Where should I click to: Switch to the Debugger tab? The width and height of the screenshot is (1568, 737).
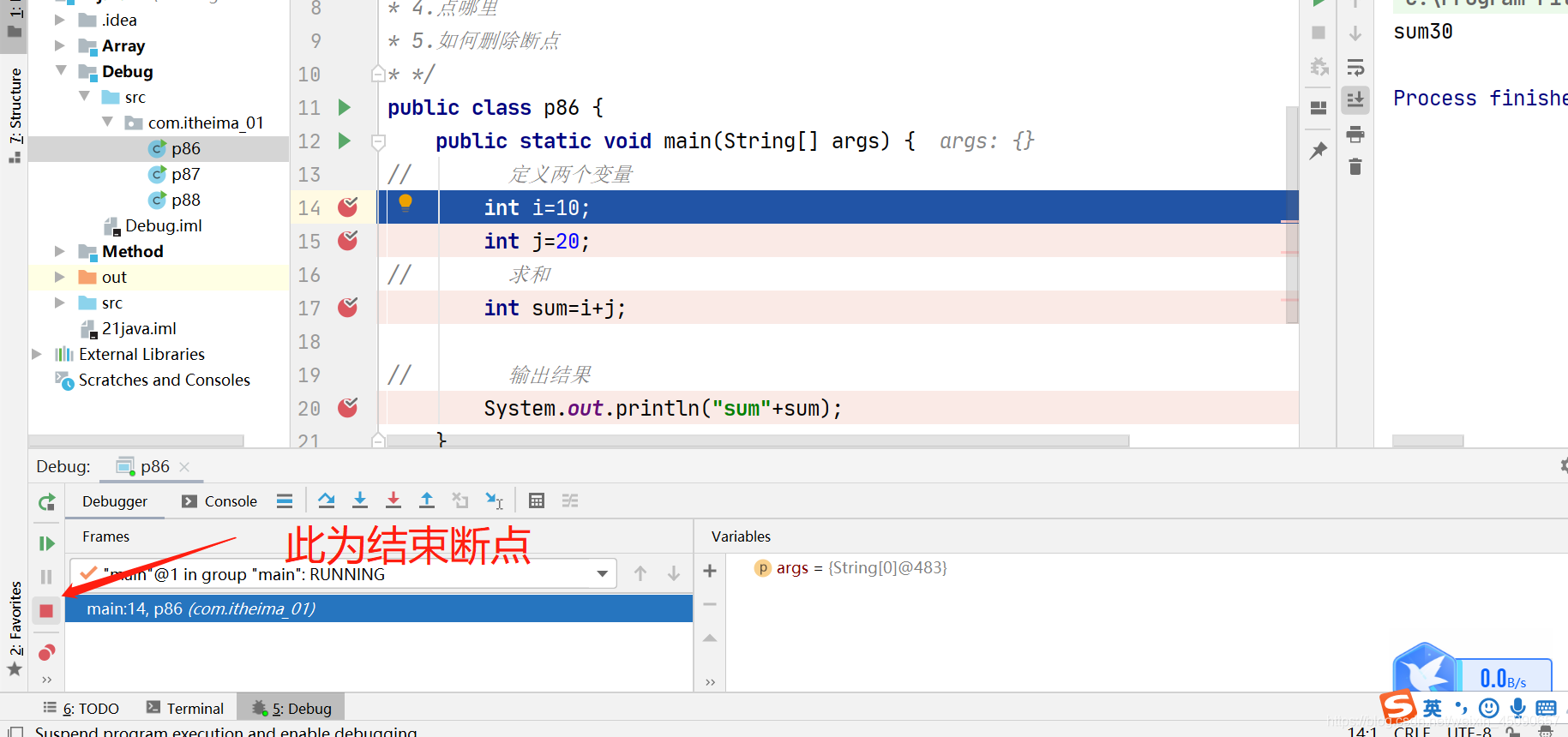pos(115,501)
